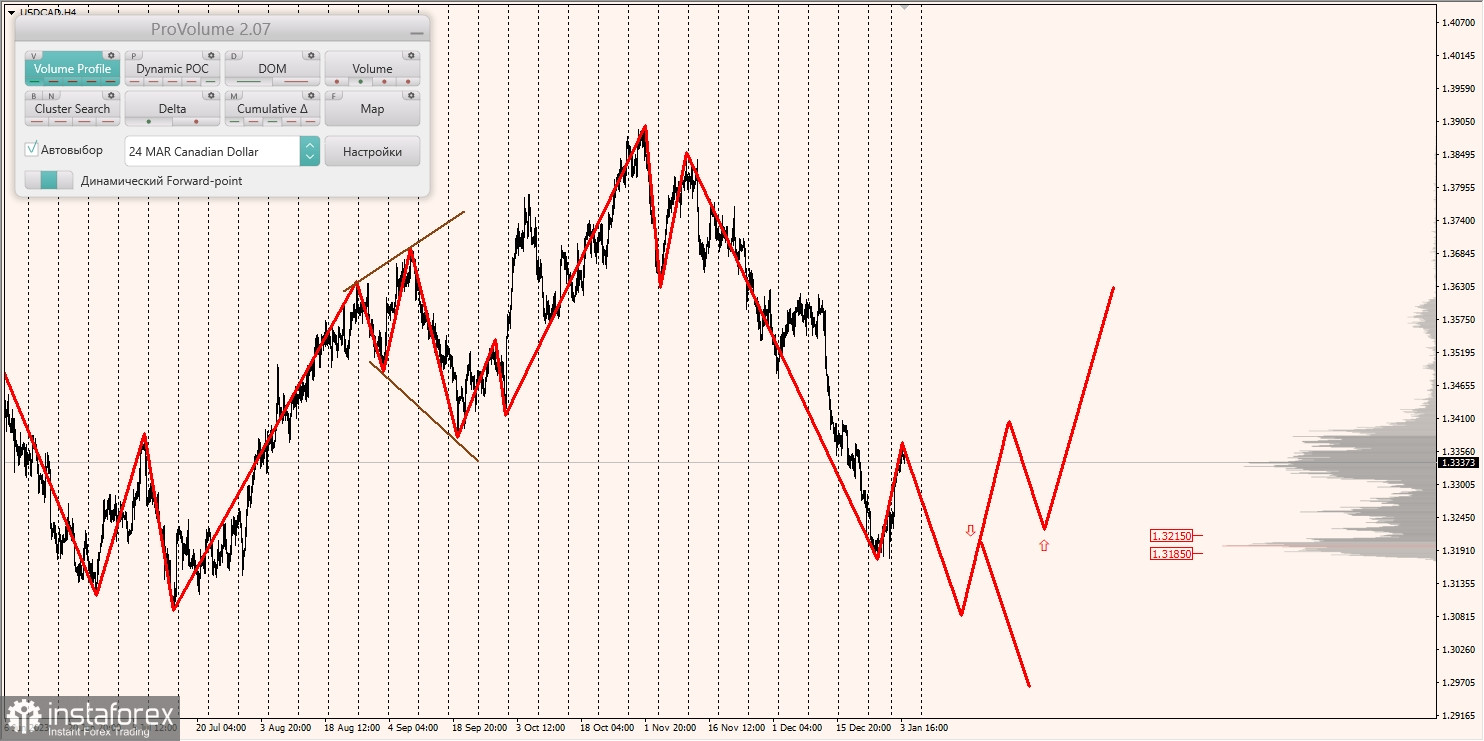Image resolution: width=1484 pixels, height=741 pixels.
Task: Open Cumulative Δ gear settings
Action: coord(312,96)
